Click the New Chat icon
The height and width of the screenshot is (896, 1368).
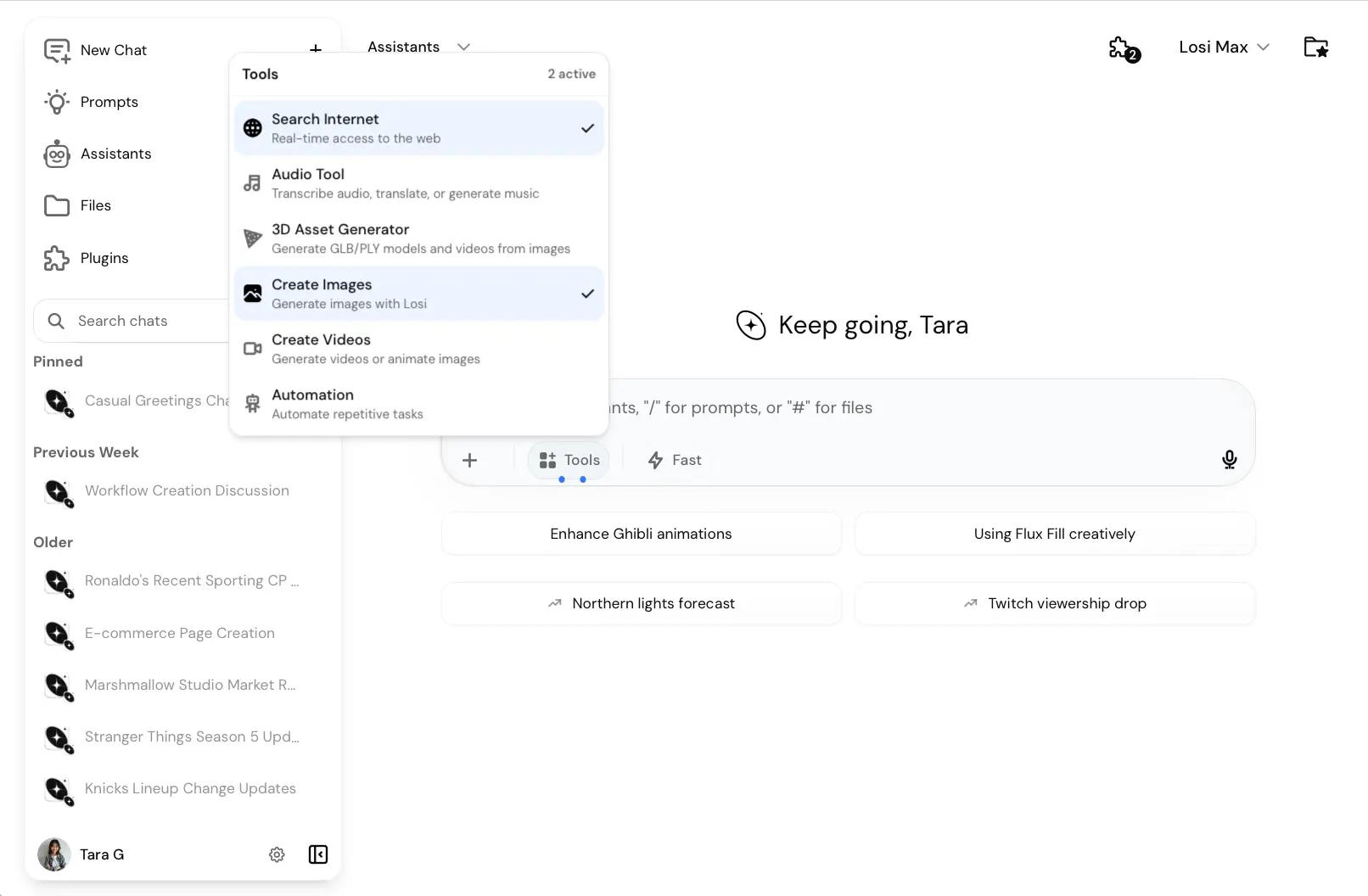(x=57, y=51)
